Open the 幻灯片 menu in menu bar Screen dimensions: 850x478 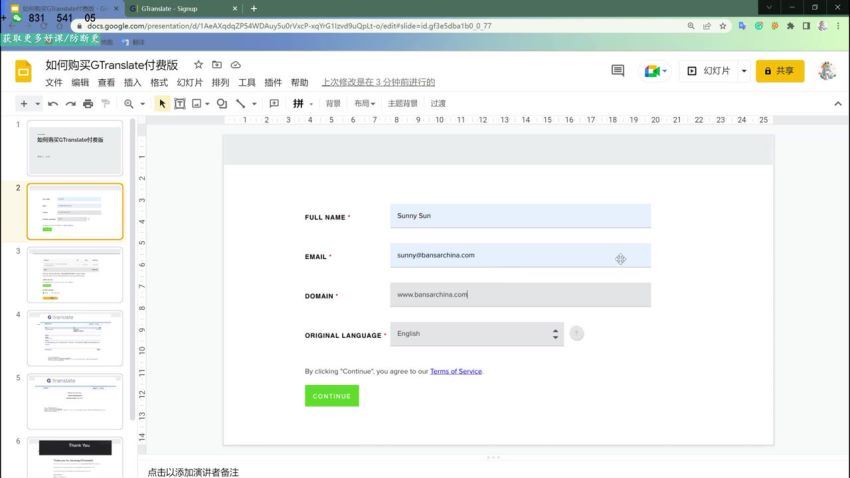click(190, 82)
